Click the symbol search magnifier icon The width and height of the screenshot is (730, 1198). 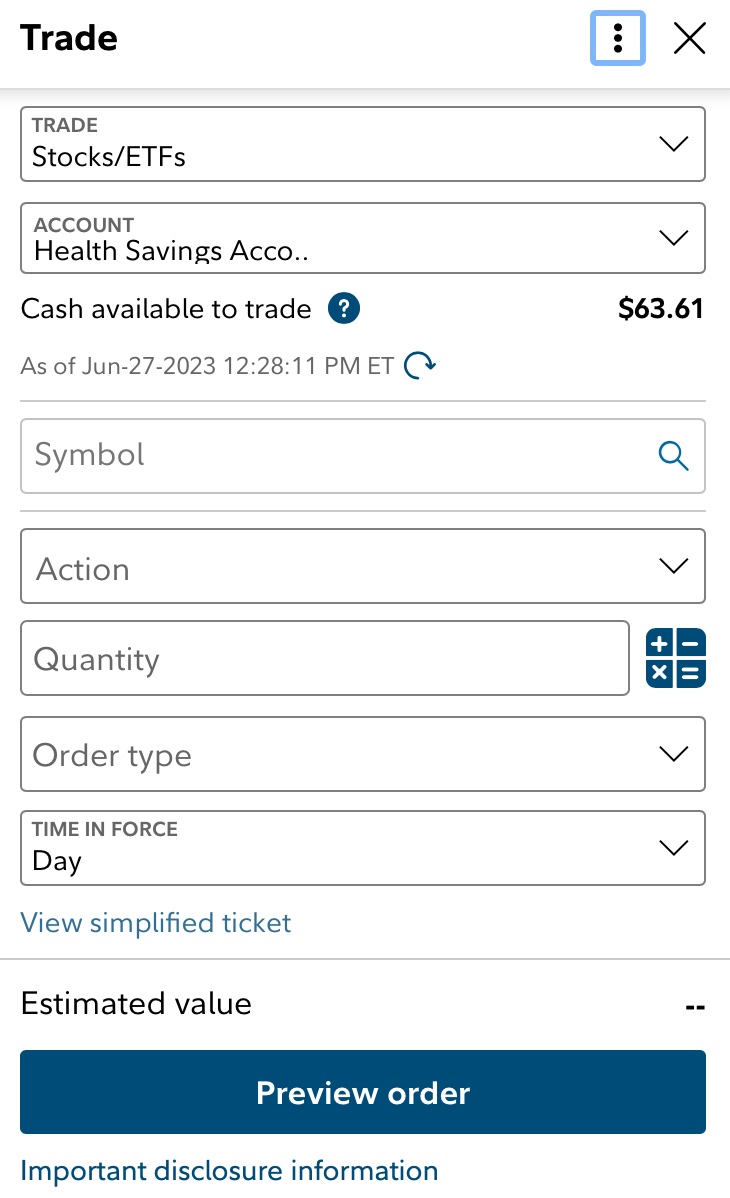point(674,456)
